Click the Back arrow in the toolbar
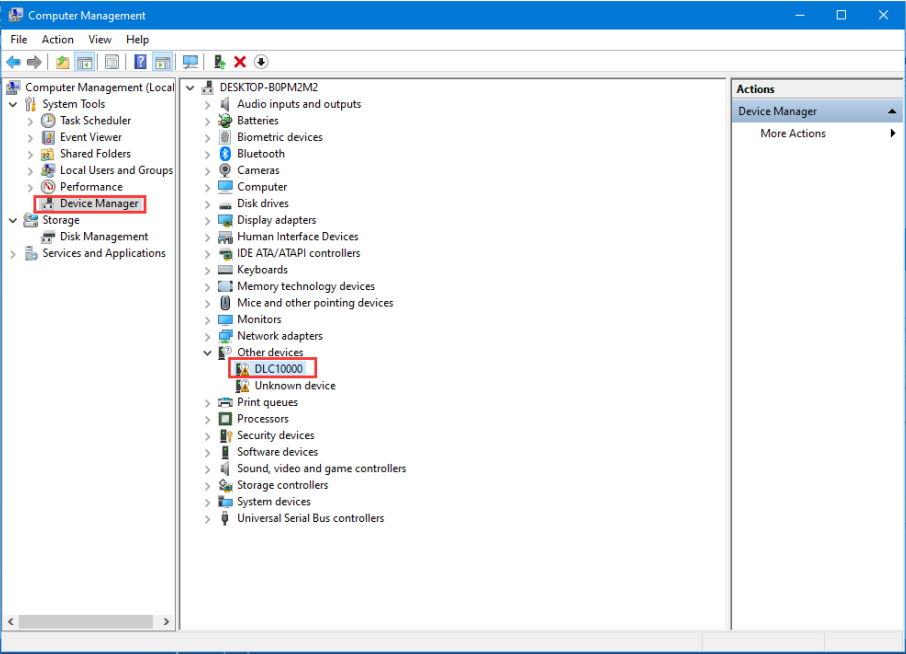Screen dimensions: 906x654 tap(13, 62)
